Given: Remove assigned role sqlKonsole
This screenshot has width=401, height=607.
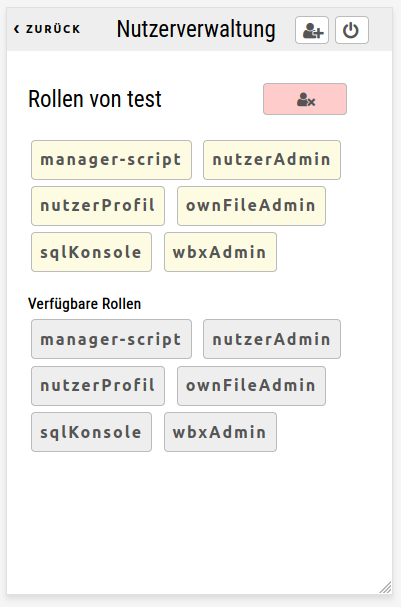Looking at the screenshot, I should click(91, 252).
